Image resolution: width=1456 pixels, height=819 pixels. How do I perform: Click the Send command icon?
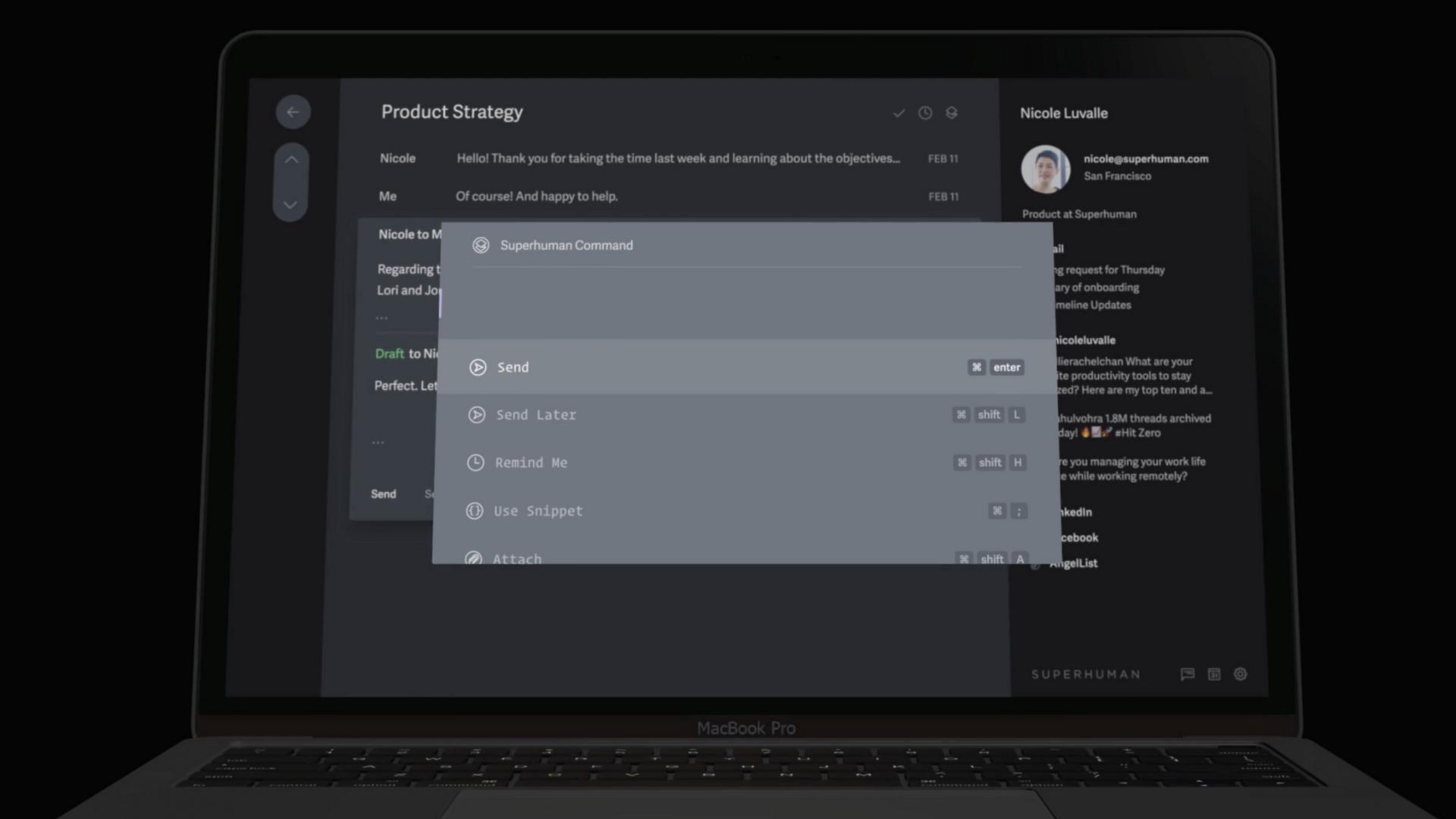(478, 367)
